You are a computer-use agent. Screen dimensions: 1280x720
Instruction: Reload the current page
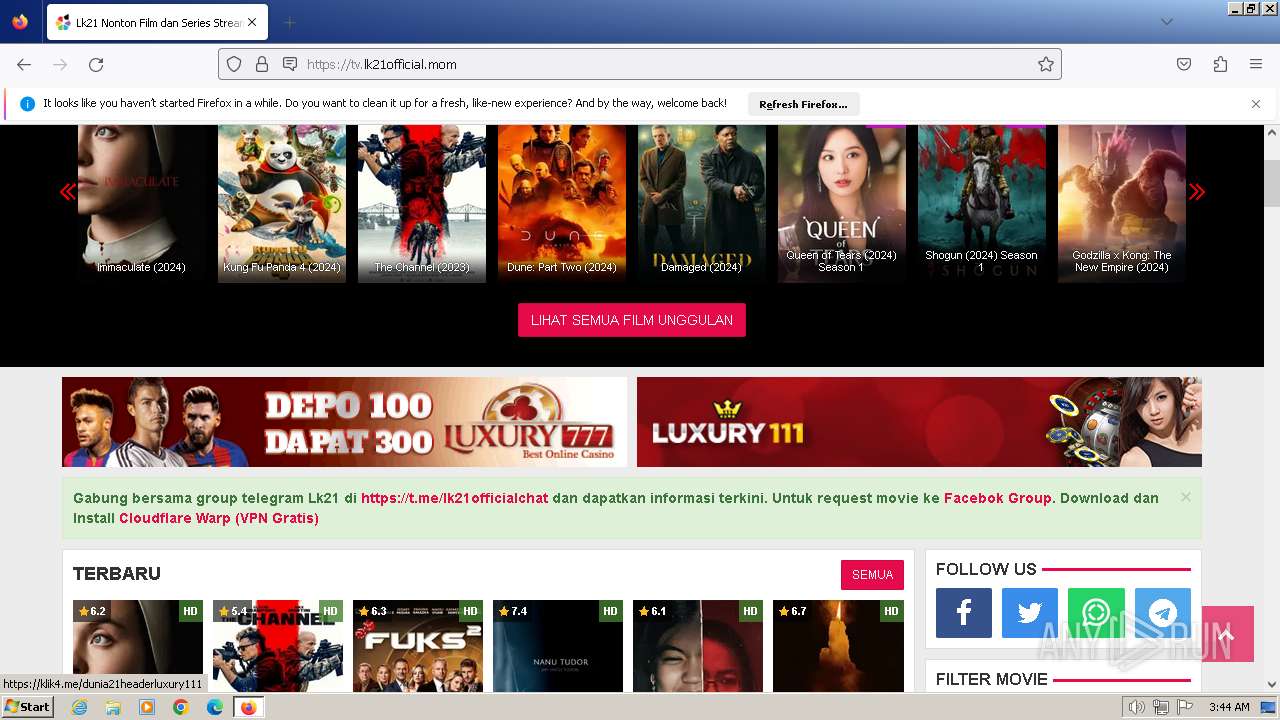click(x=96, y=64)
